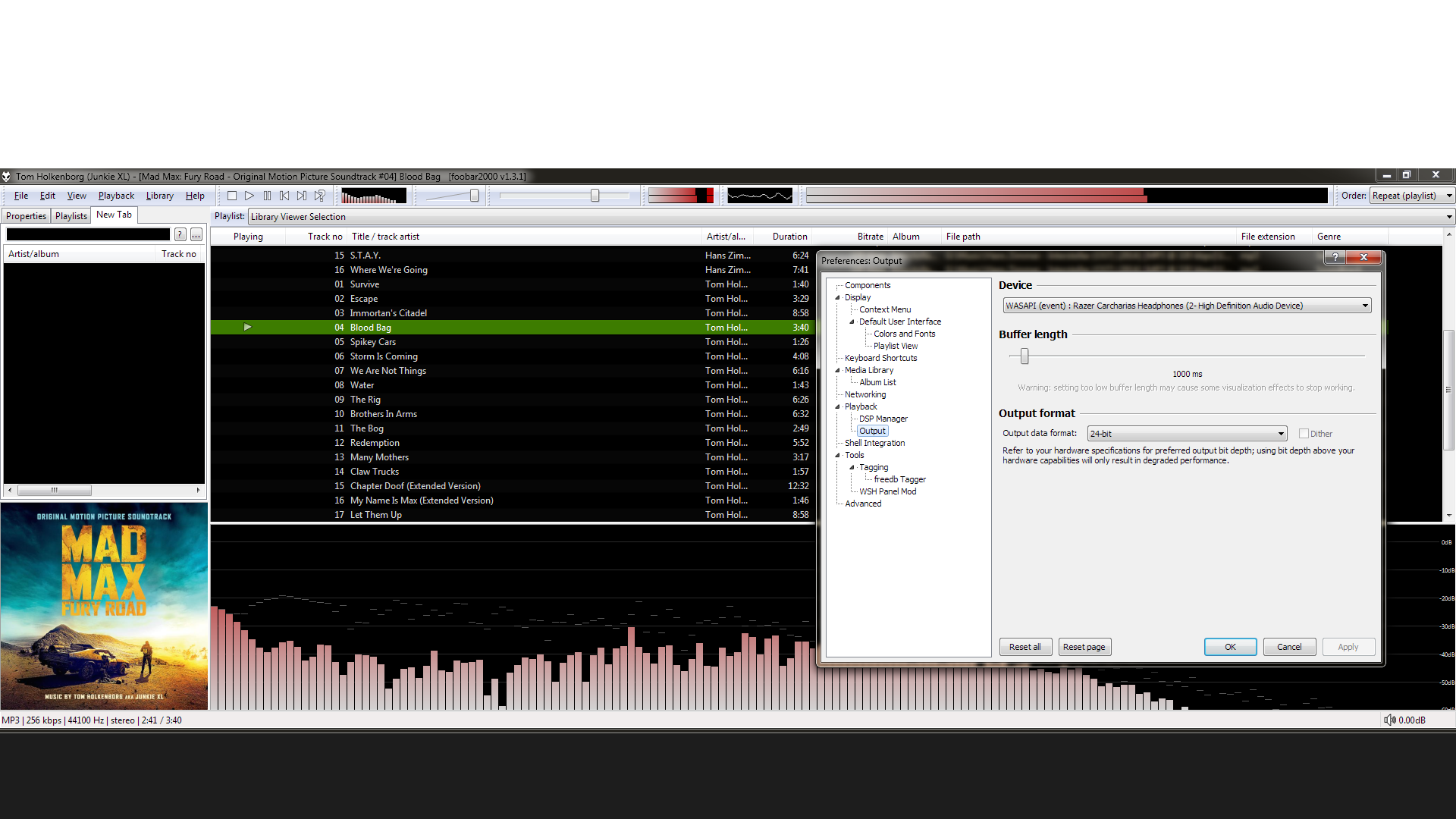Open the Output data format dropdown
1456x819 pixels.
coord(1187,434)
